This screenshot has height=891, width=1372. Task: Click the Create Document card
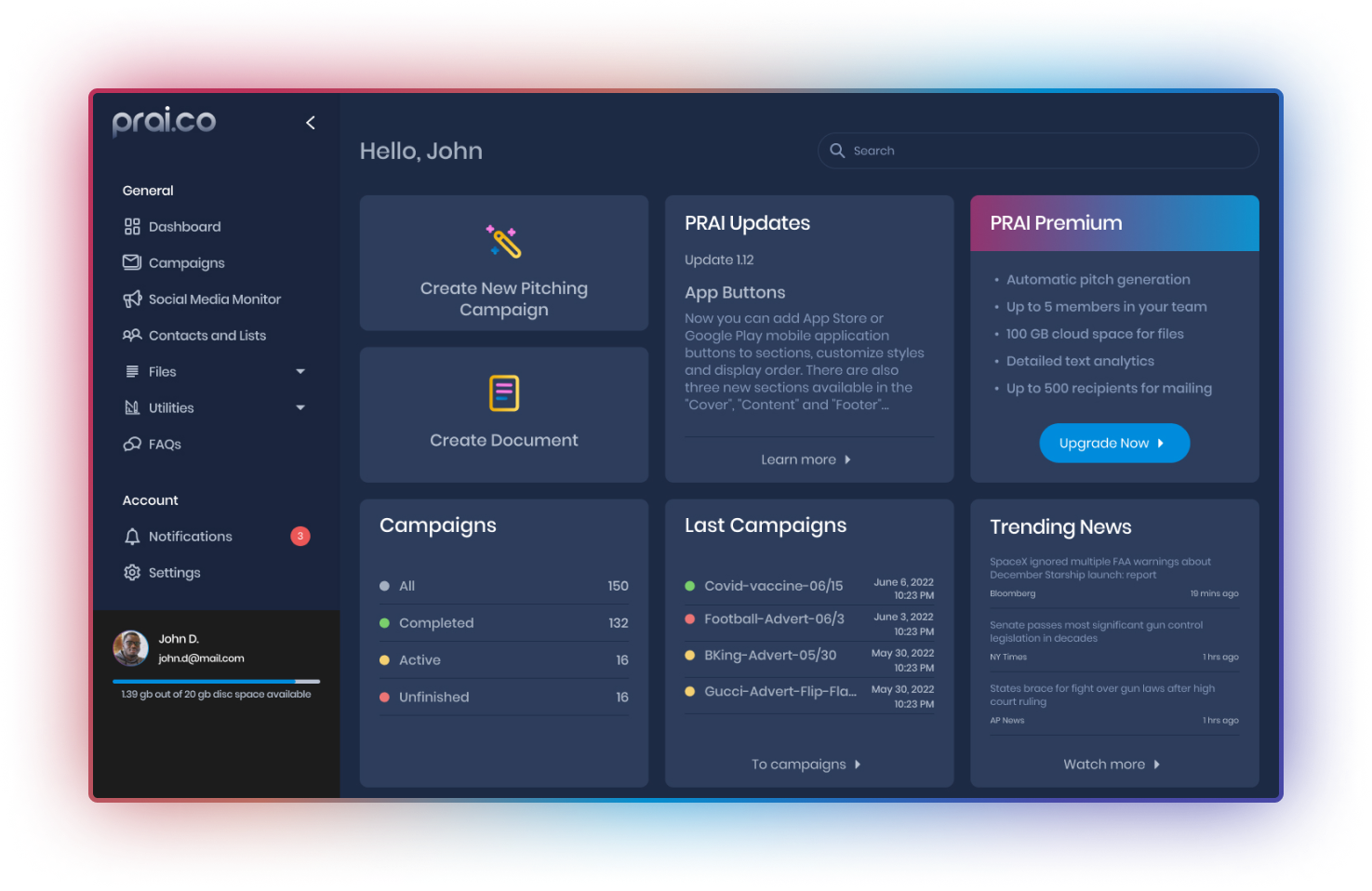[x=504, y=415]
